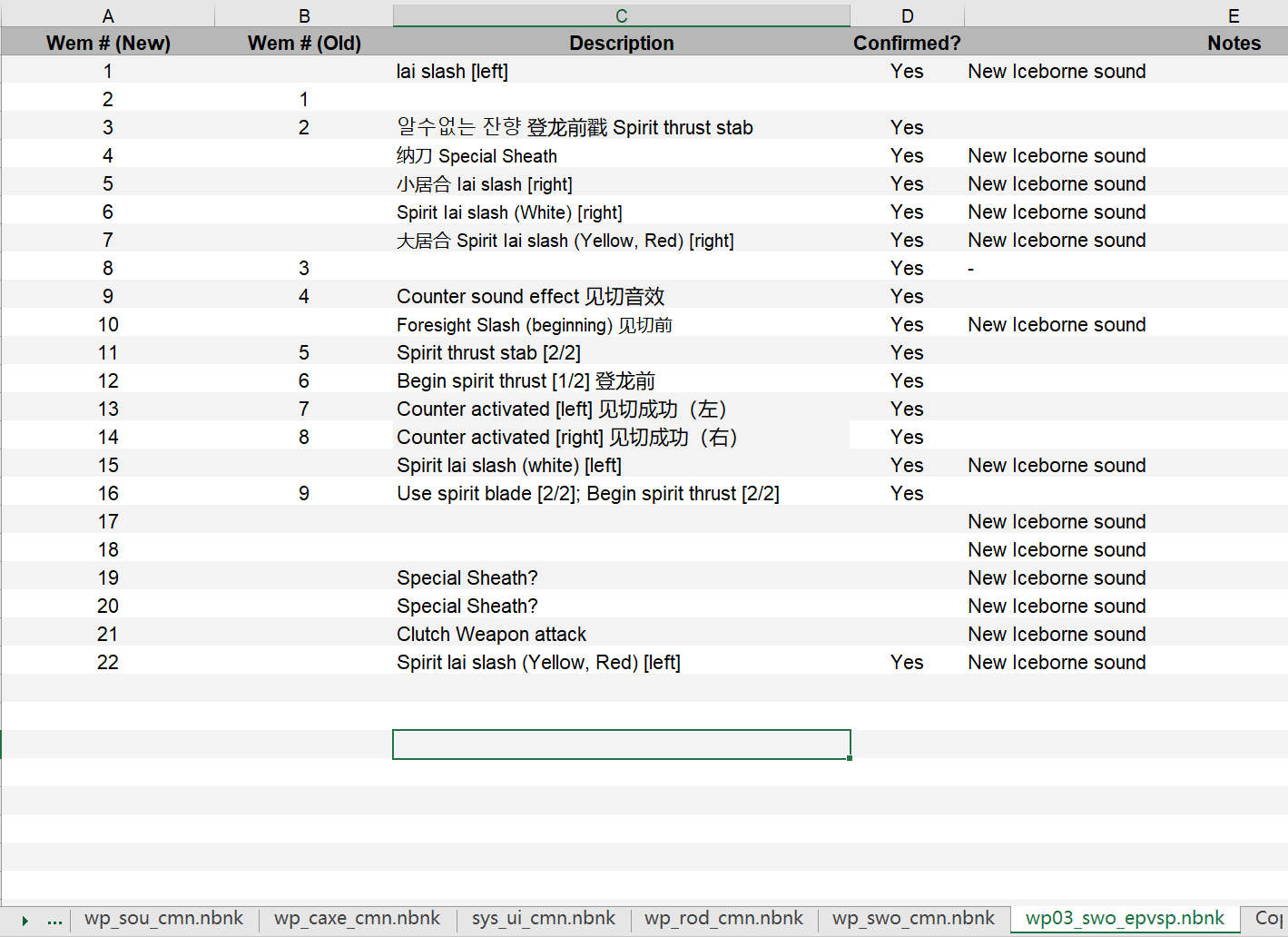Click the active wp03_swo_epvsp.nbnk tab
The width and height of the screenshot is (1288, 937).
coord(1125,918)
